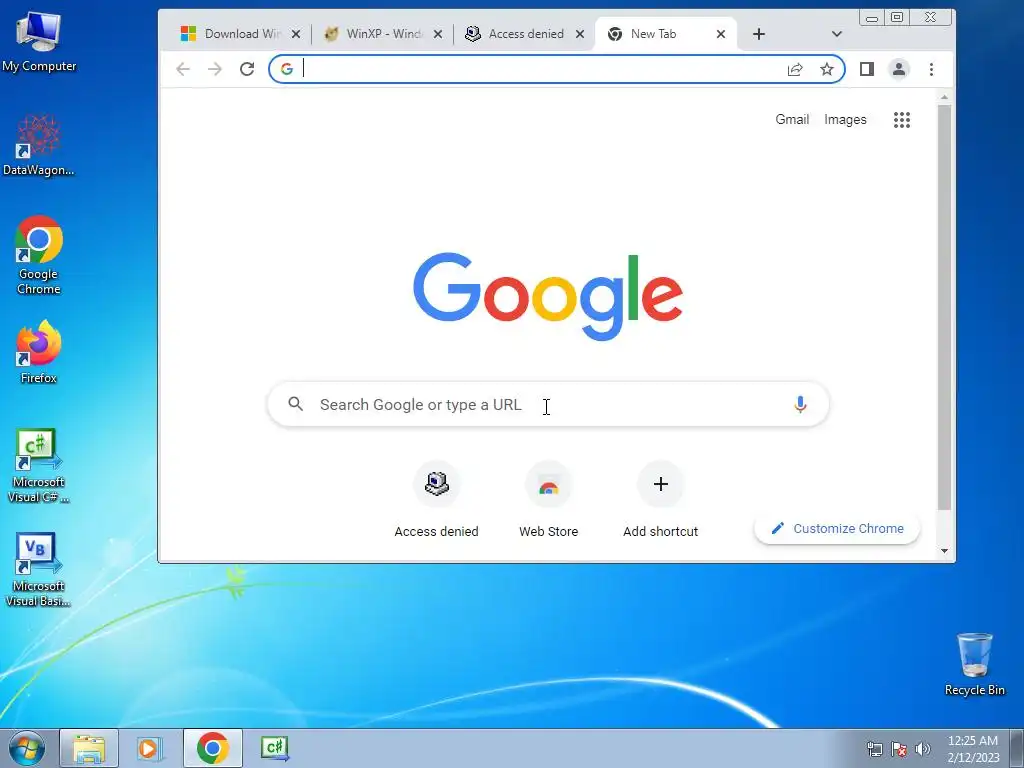Toggle Chrome side panel
Viewport: 1024px width, 768px height.
(x=867, y=69)
